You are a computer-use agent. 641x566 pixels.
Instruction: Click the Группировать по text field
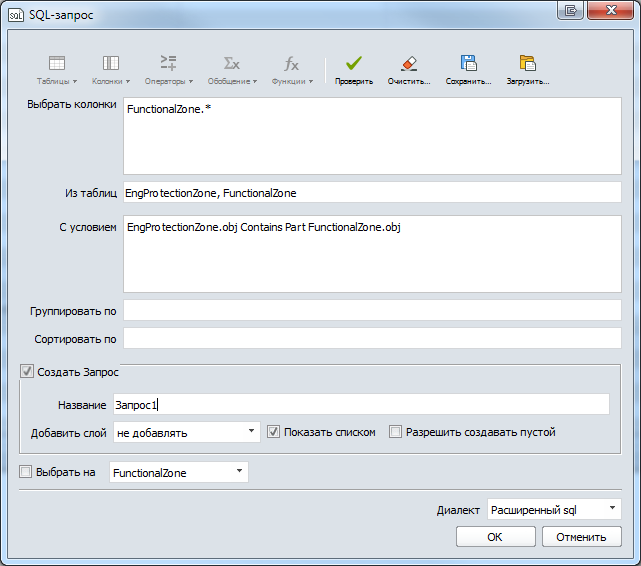[371, 311]
